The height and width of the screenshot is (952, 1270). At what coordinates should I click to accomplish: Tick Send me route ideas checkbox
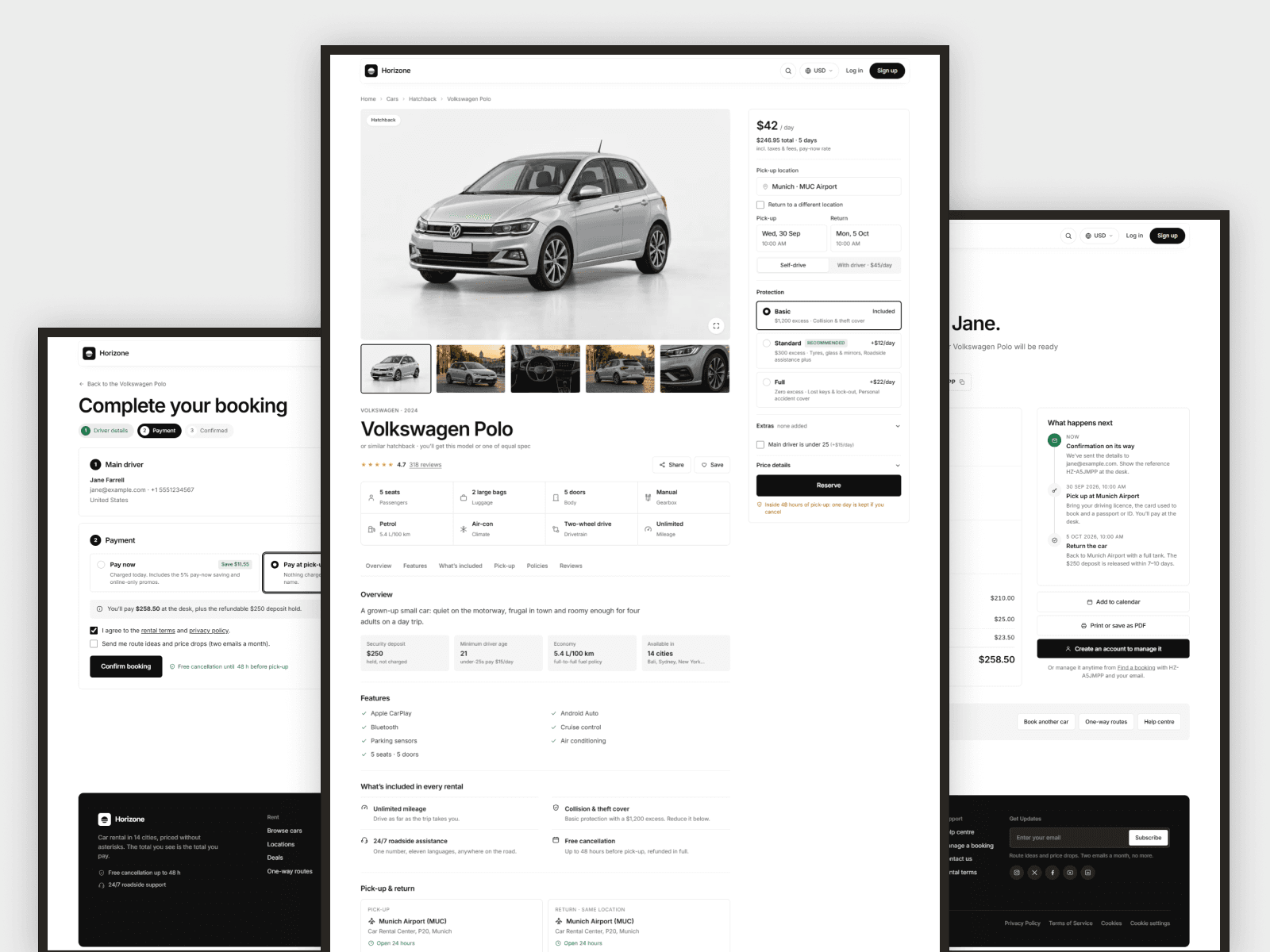[94, 644]
